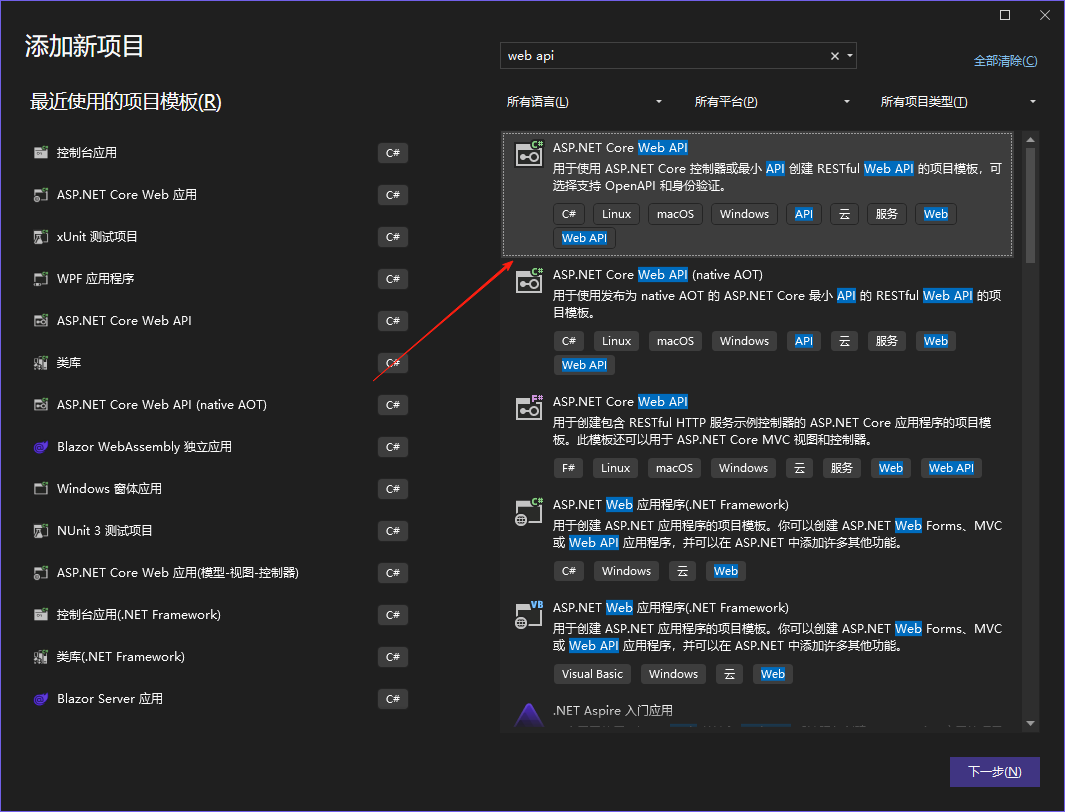Open the 所有项目类型 filter dropdown
This screenshot has height=812, width=1065.
point(958,102)
